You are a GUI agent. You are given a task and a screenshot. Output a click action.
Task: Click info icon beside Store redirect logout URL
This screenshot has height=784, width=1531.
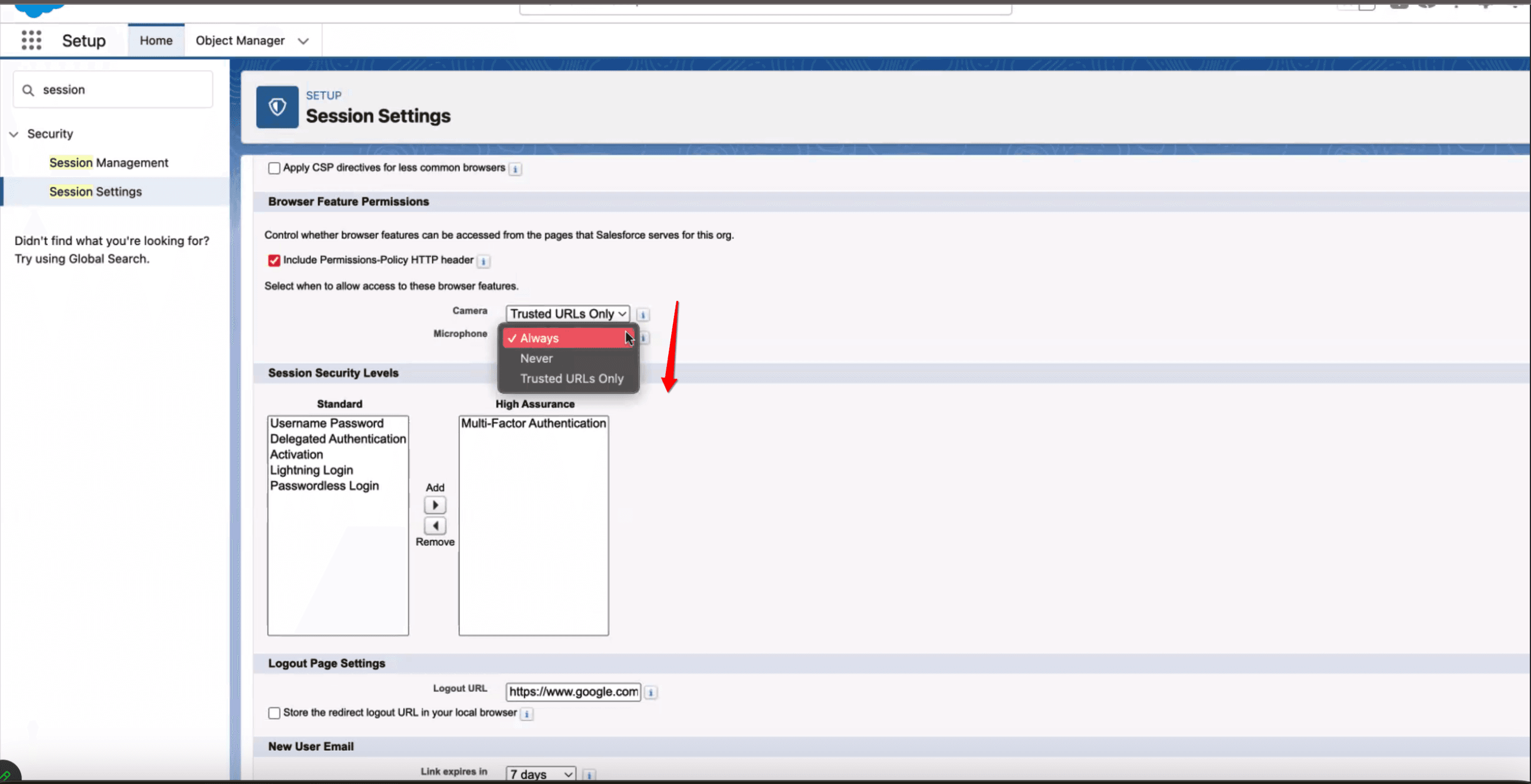[x=527, y=714]
